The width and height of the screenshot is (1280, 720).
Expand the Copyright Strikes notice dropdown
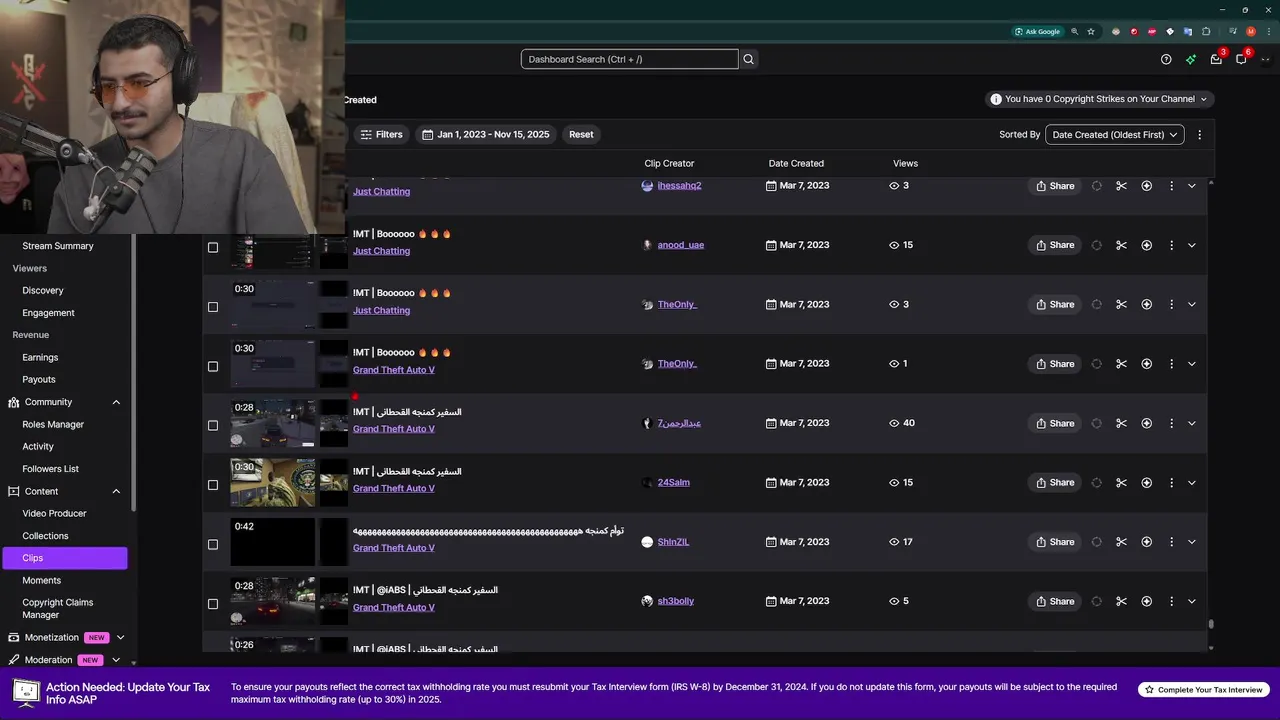pyautogui.click(x=1204, y=99)
